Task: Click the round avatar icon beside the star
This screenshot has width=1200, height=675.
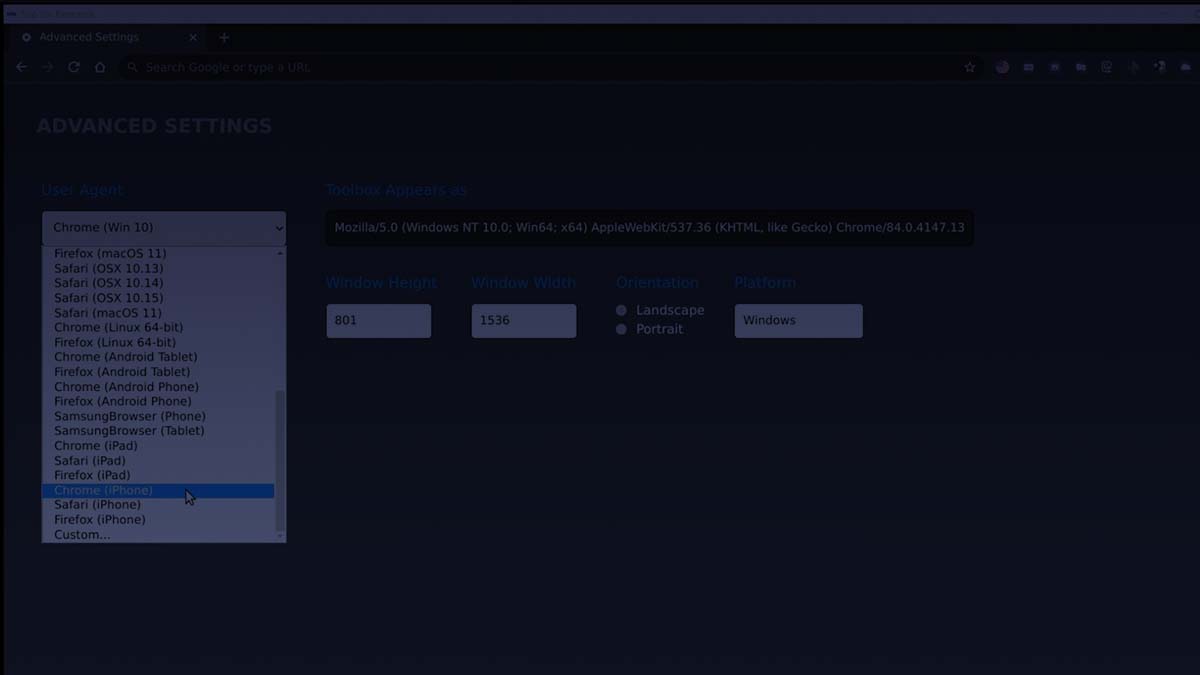Action: pyautogui.click(x=1002, y=67)
